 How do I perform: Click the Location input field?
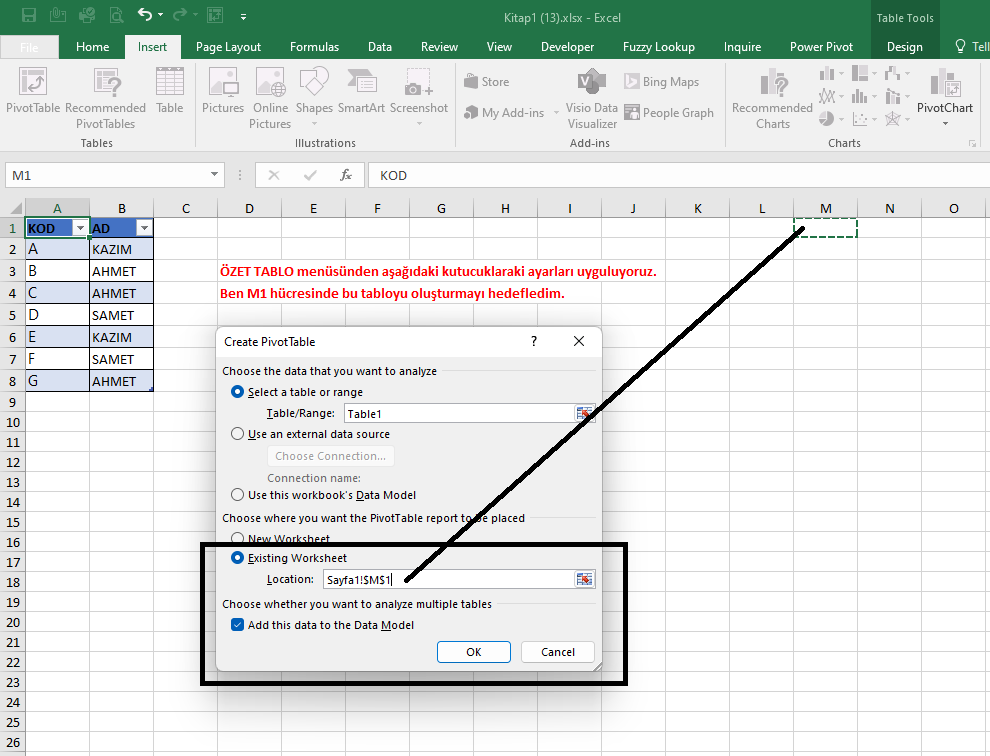point(448,579)
